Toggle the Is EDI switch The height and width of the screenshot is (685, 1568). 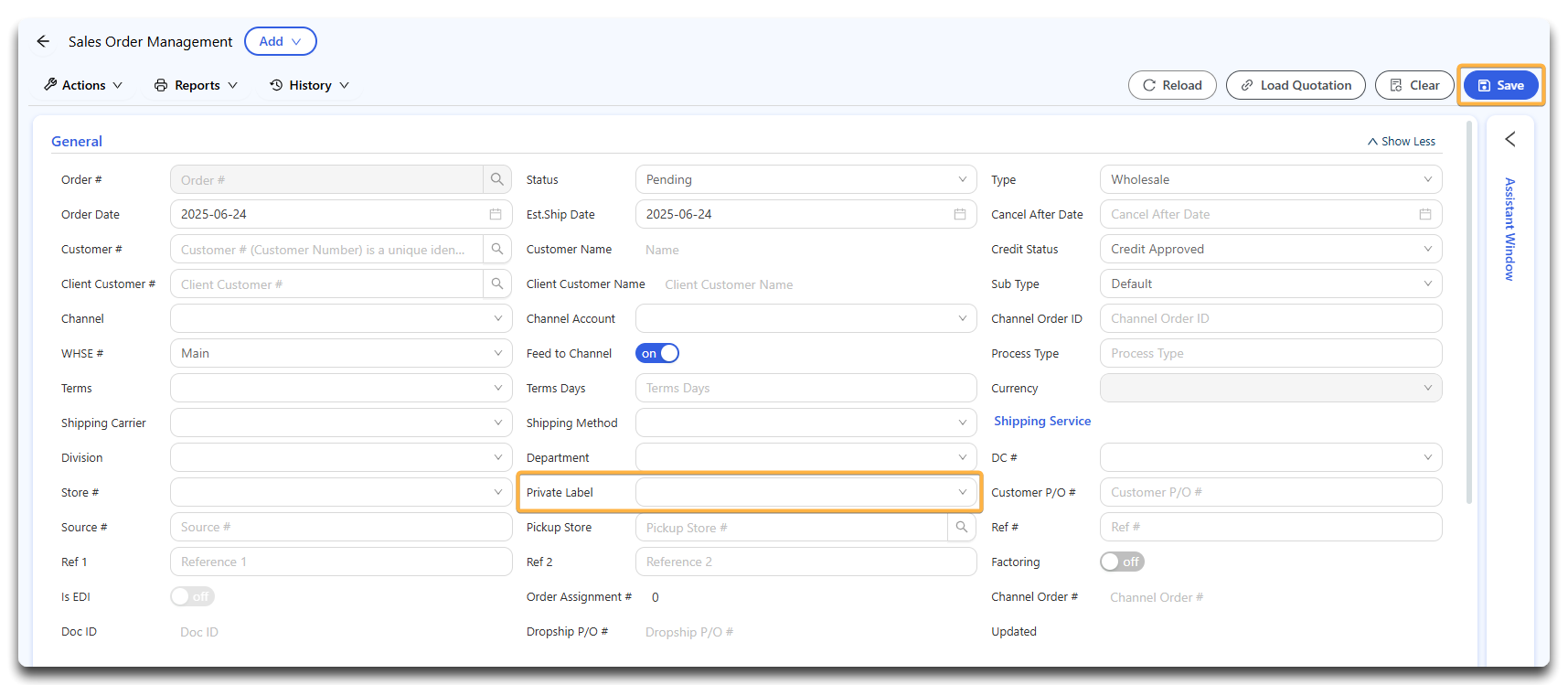[192, 596]
